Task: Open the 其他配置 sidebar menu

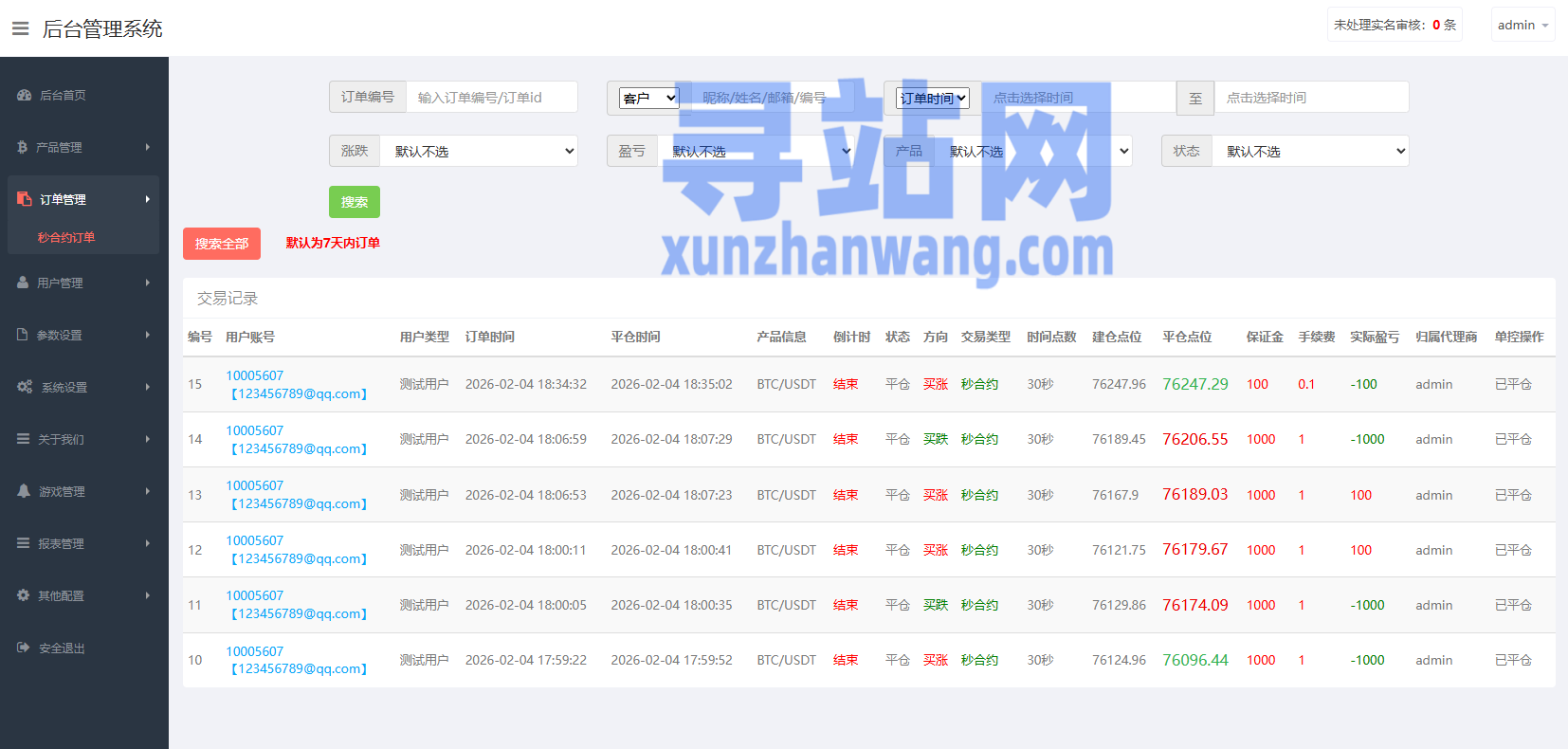Action: (x=83, y=595)
